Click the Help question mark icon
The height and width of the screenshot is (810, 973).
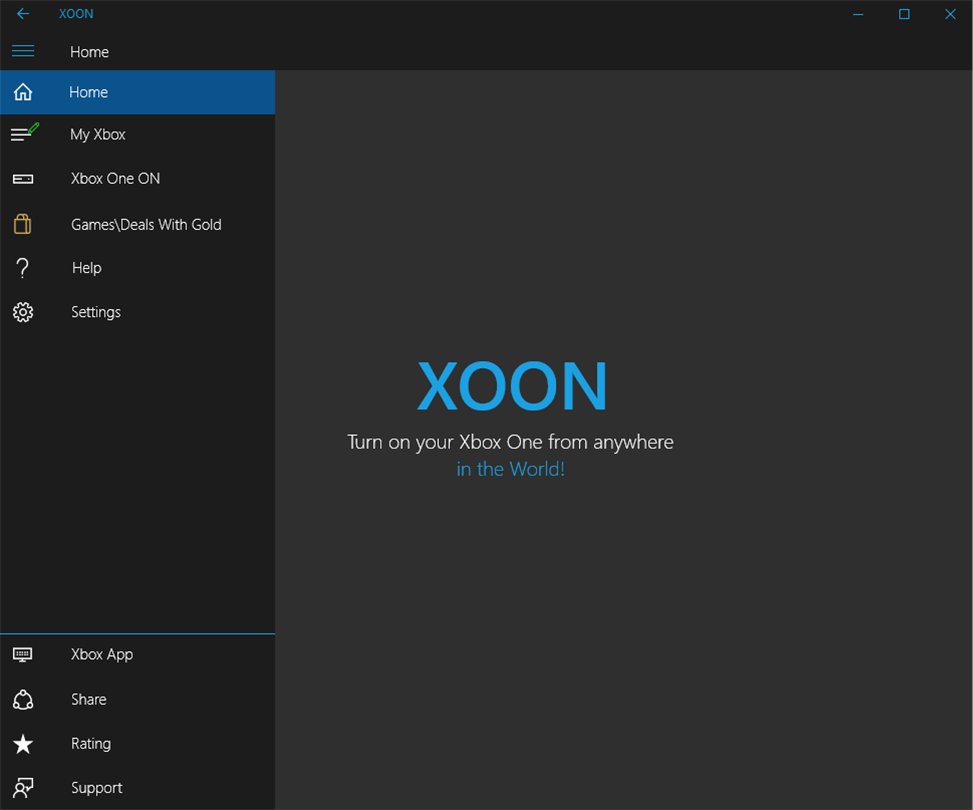(22, 268)
